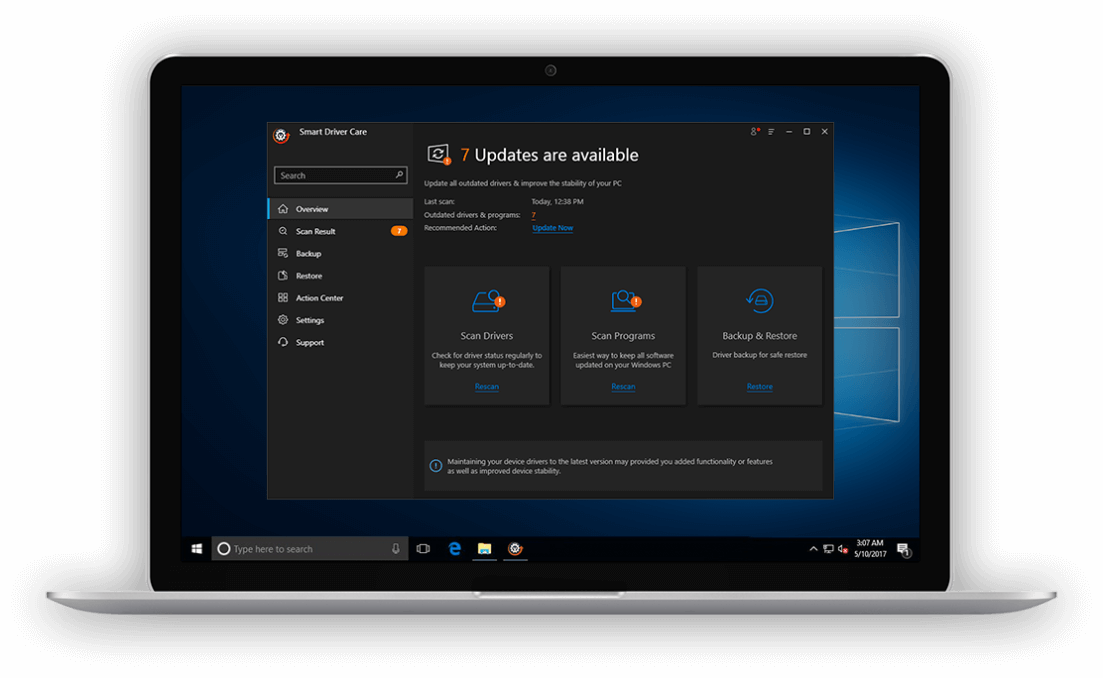The width and height of the screenshot is (1103, 678).
Task: Launch Microsoft Edge from the taskbar
Action: click(x=455, y=548)
